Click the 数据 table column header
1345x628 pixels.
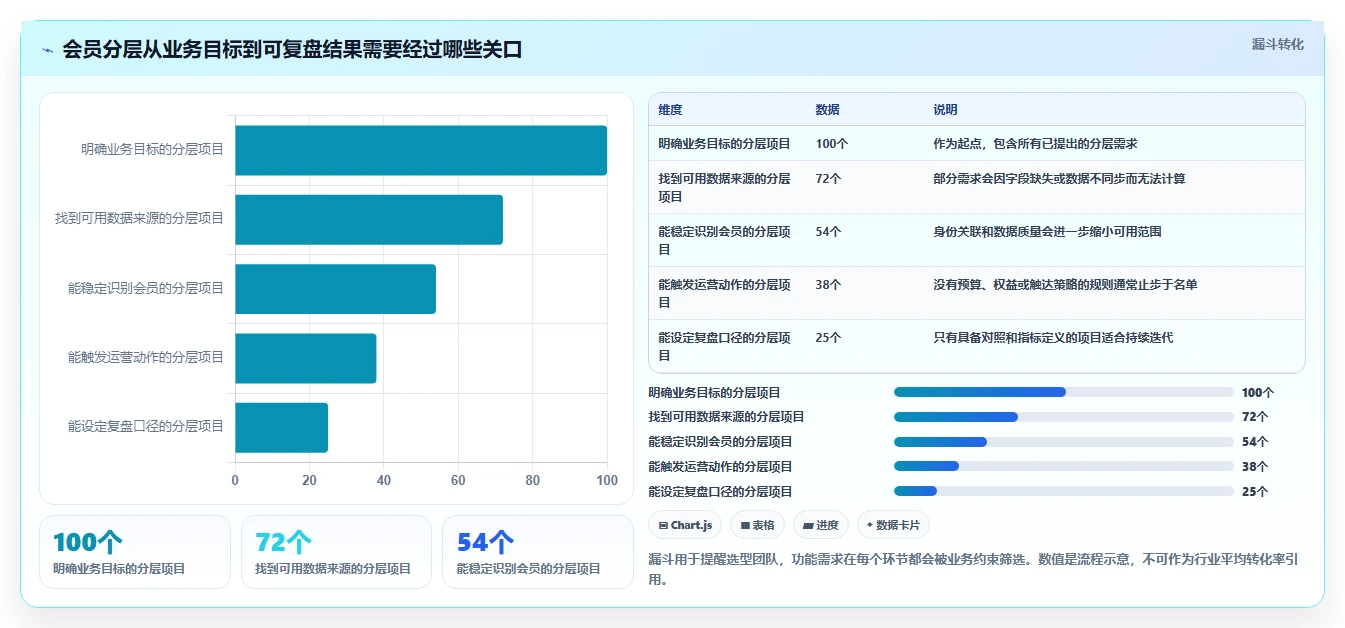(x=827, y=109)
